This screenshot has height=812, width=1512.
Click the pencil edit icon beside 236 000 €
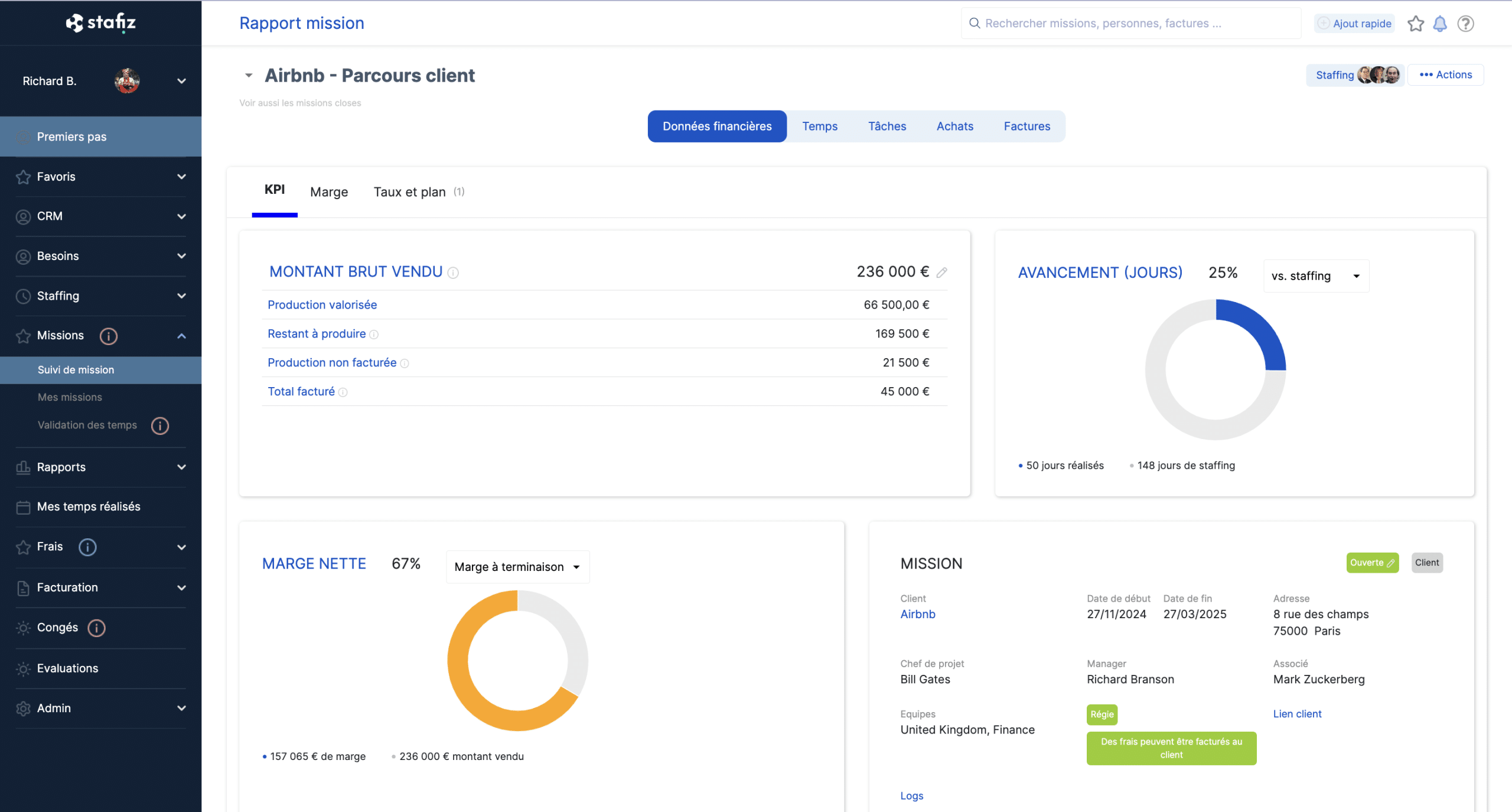[941, 272]
